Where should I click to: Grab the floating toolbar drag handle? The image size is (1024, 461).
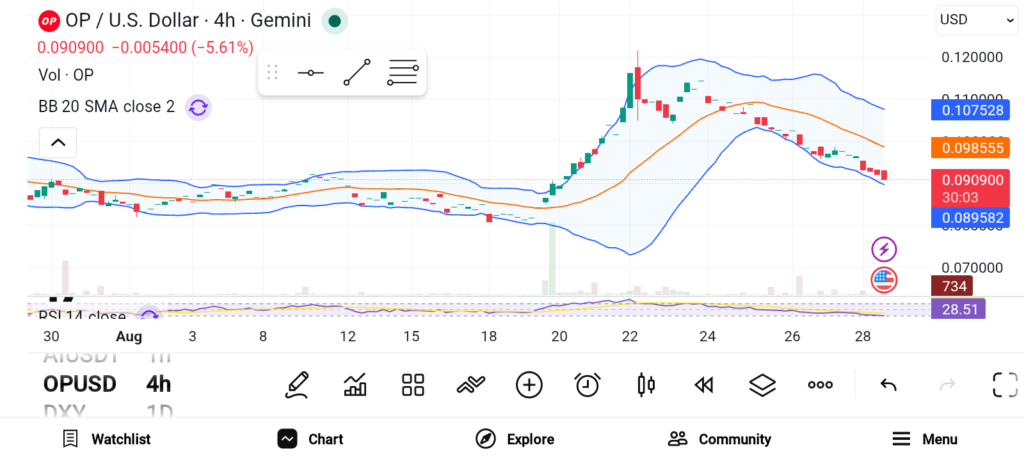[x=273, y=72]
